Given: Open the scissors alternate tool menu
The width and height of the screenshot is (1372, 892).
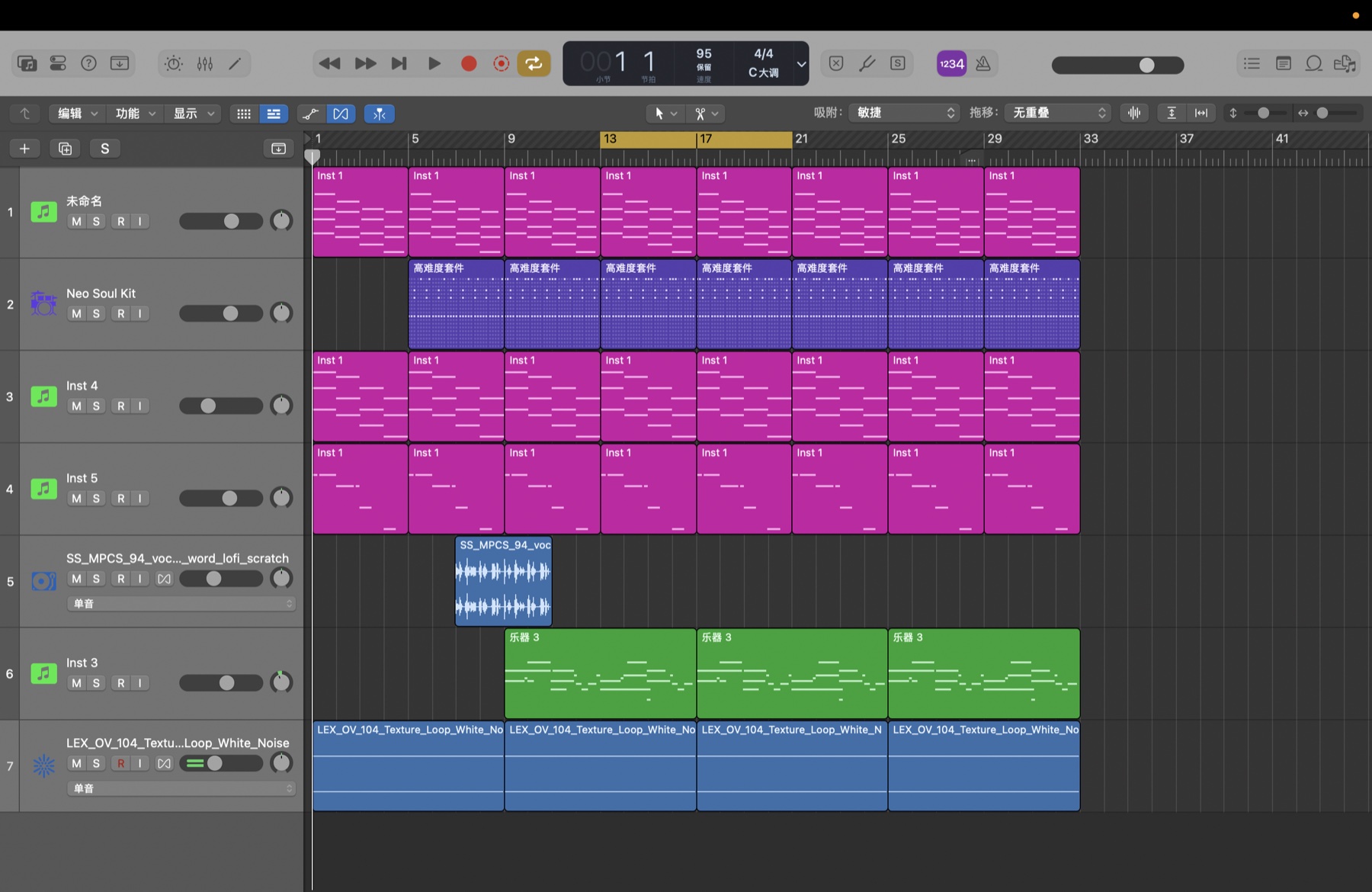Looking at the screenshot, I should [x=706, y=114].
